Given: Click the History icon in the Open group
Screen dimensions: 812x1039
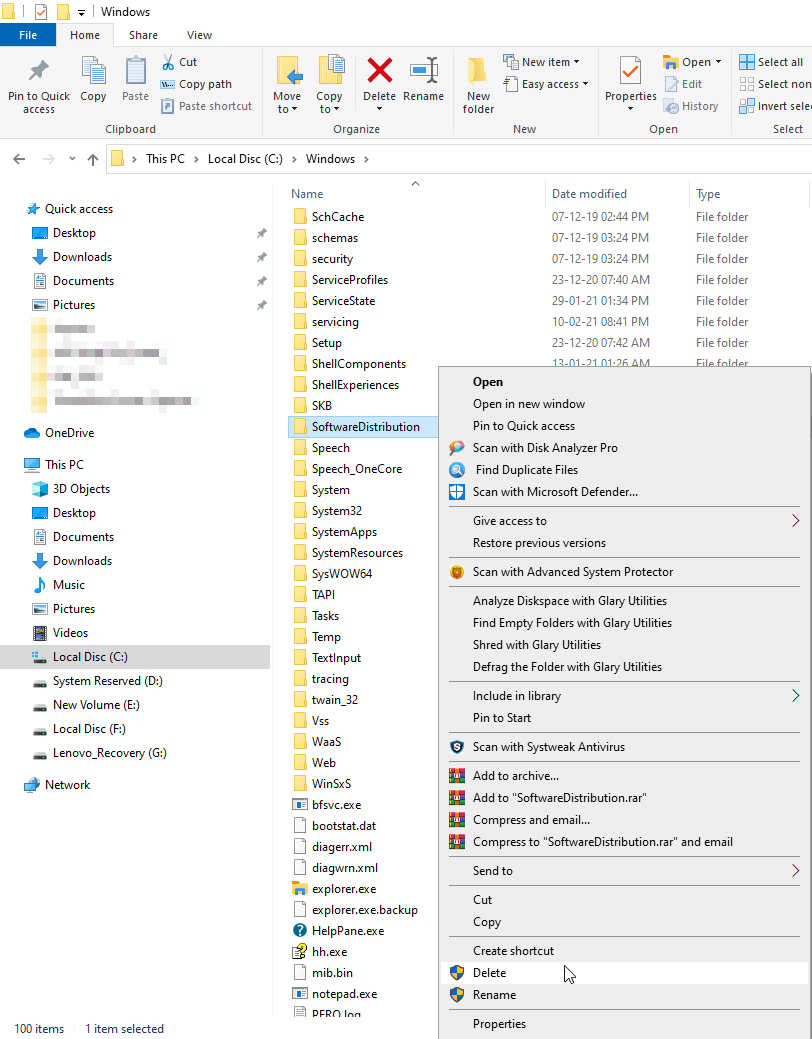Looking at the screenshot, I should [692, 106].
